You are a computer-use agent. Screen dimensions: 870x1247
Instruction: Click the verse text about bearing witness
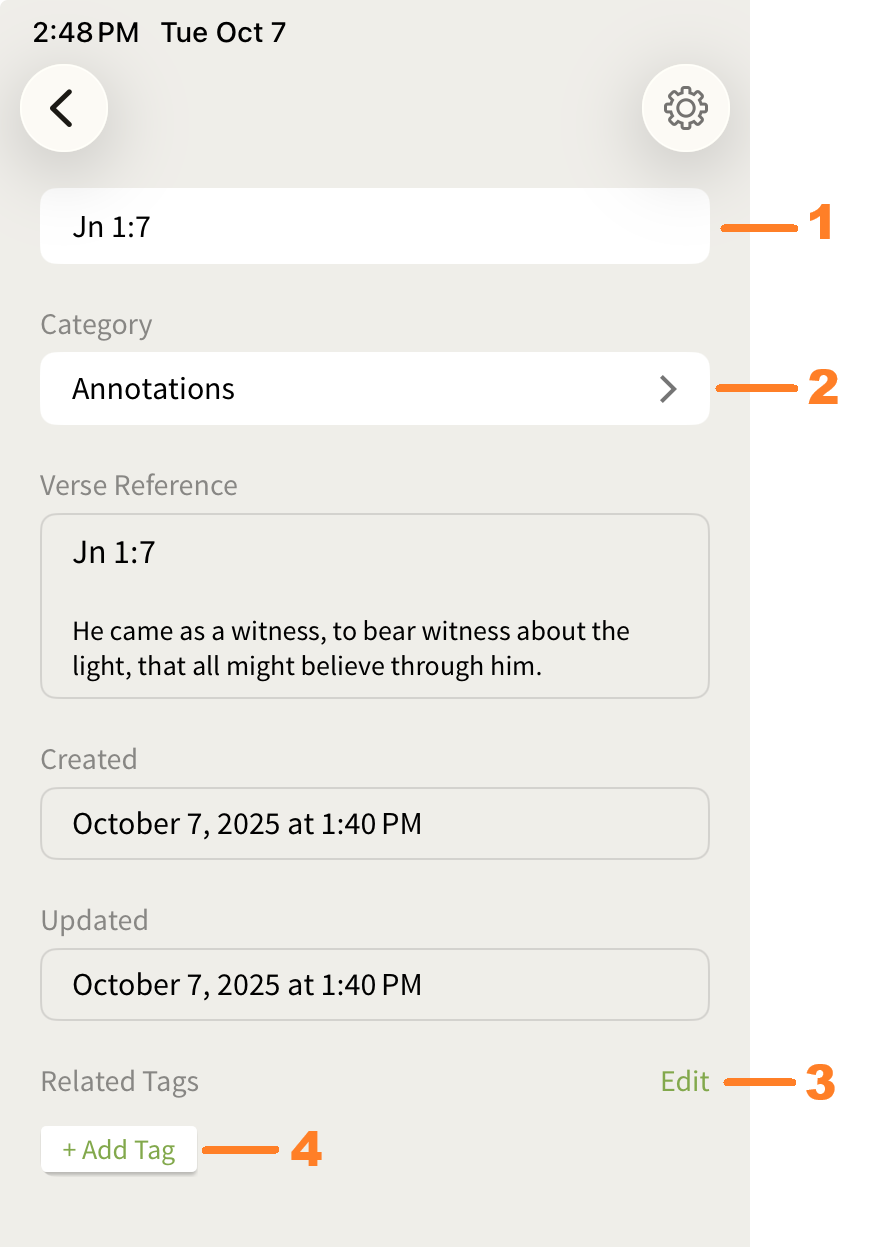pyautogui.click(x=350, y=648)
